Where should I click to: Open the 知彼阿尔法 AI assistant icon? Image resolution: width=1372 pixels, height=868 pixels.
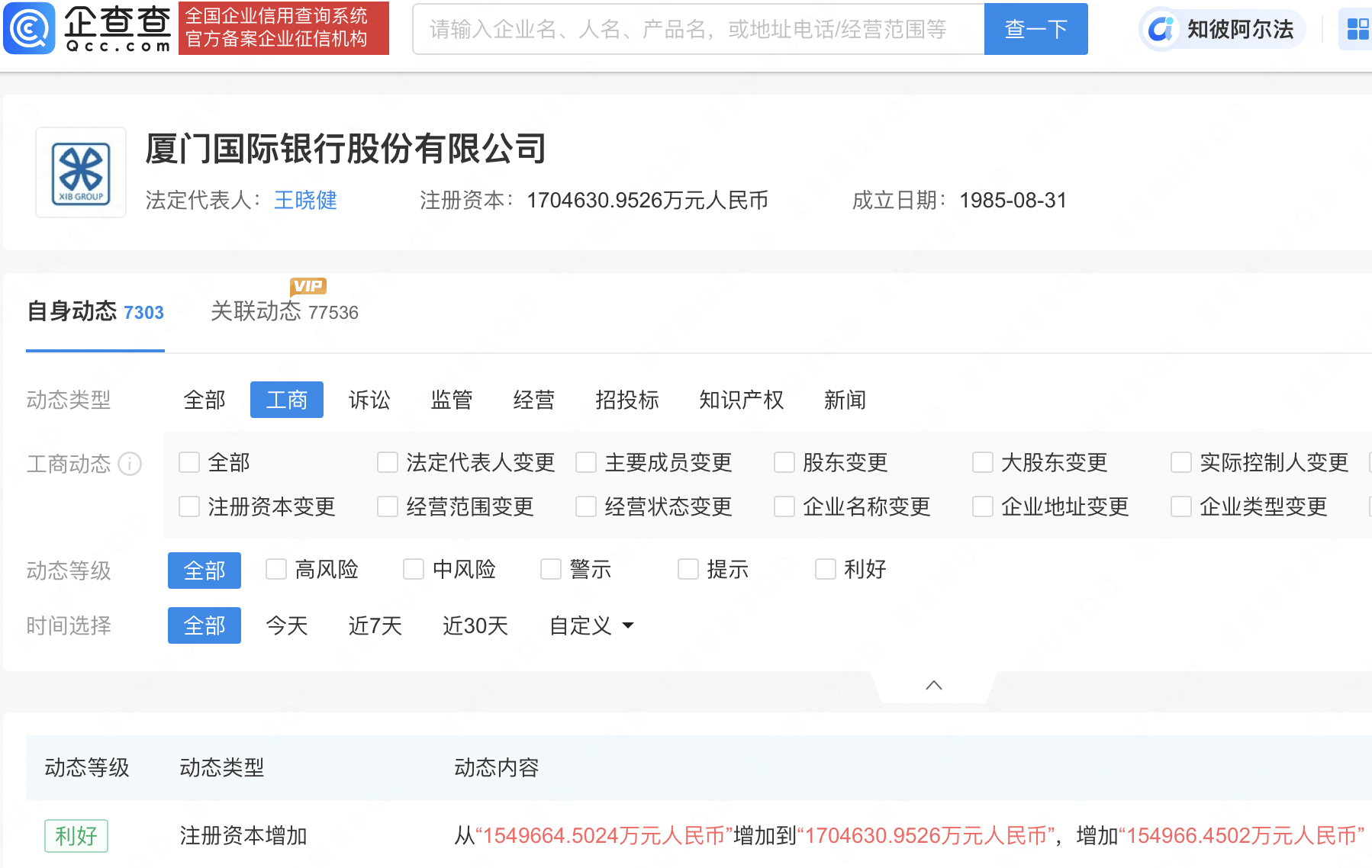point(1160,30)
